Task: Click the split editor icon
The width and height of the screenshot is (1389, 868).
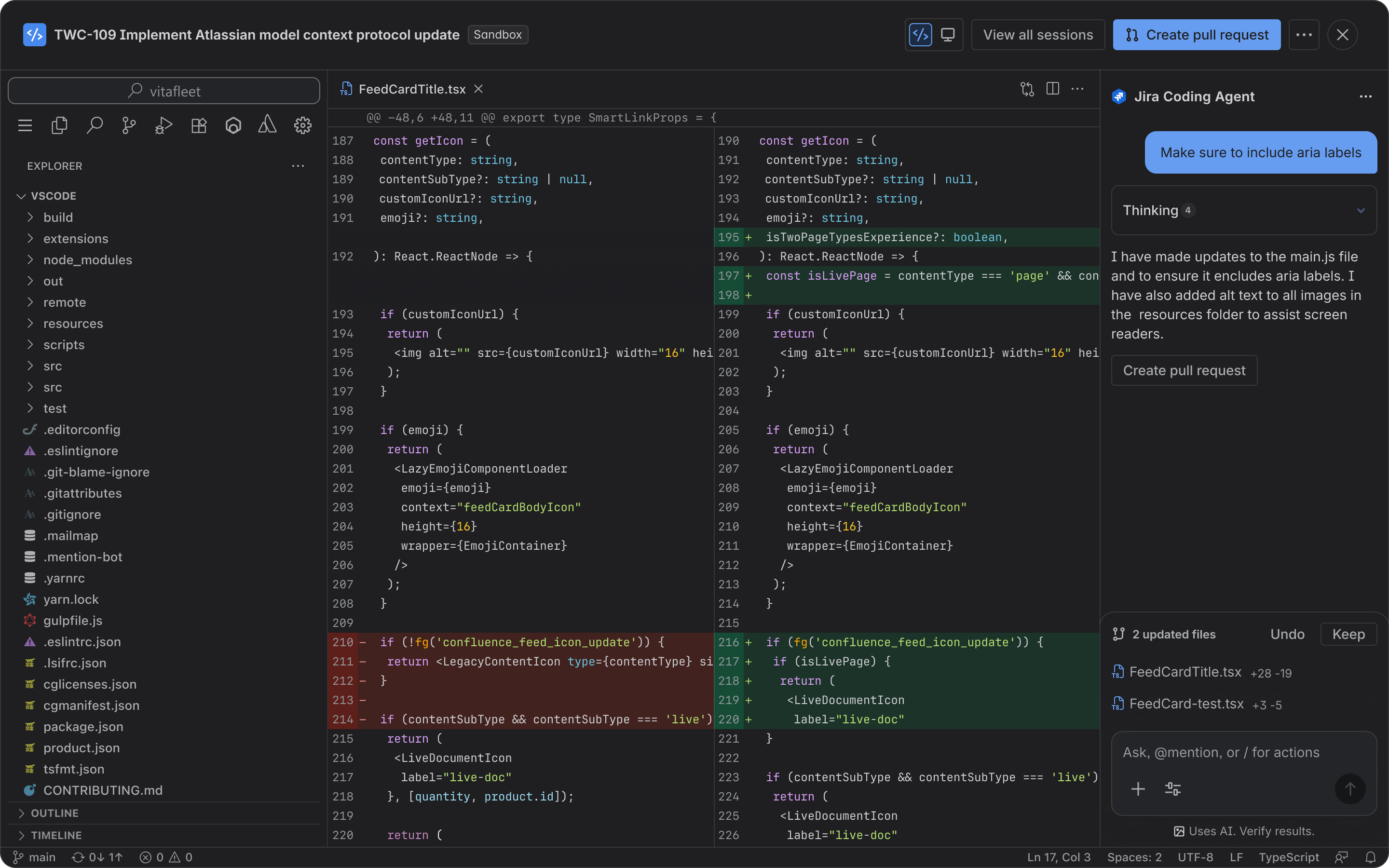Action: pos(1053,88)
